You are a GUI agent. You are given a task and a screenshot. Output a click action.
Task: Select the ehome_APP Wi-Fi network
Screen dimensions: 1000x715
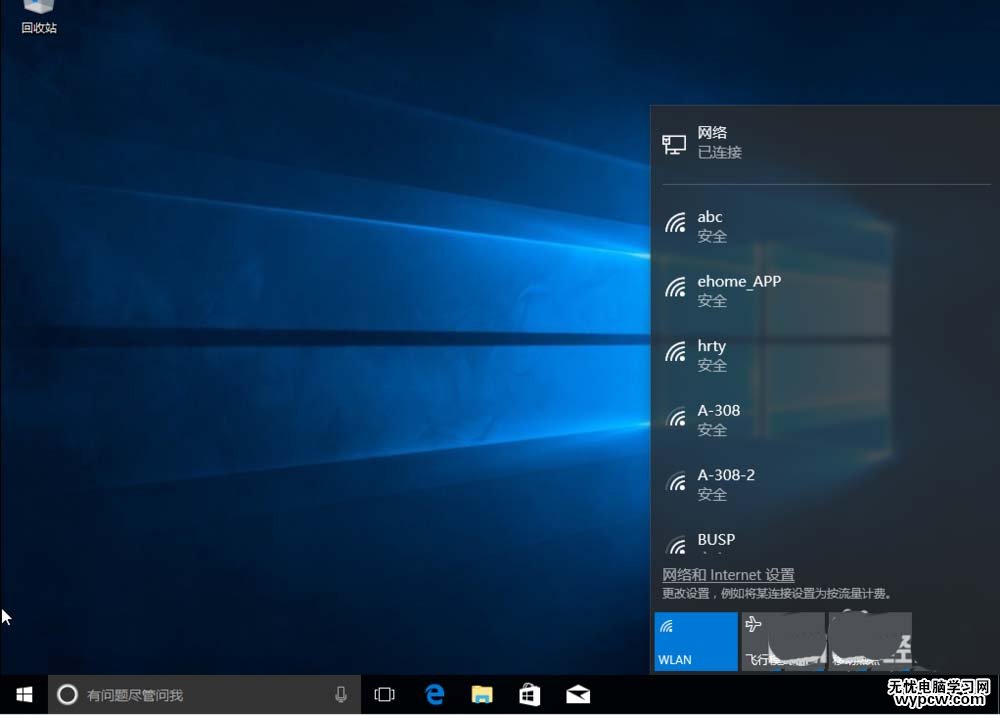(x=825, y=291)
